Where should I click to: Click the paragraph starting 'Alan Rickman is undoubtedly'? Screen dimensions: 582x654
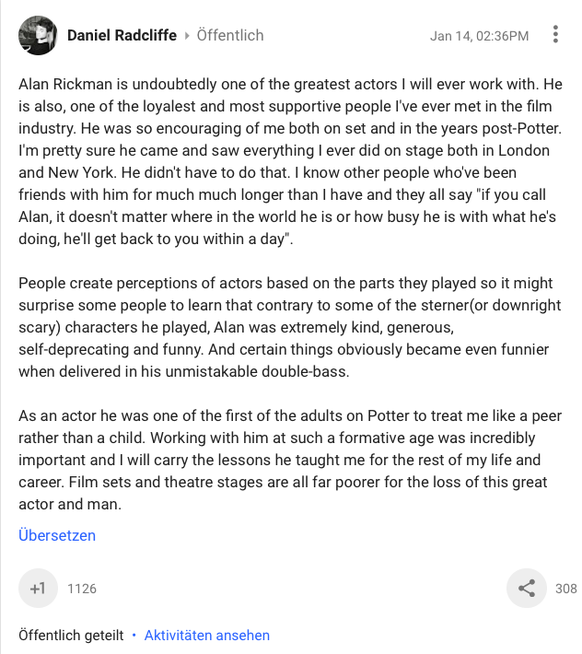[x=290, y=161]
